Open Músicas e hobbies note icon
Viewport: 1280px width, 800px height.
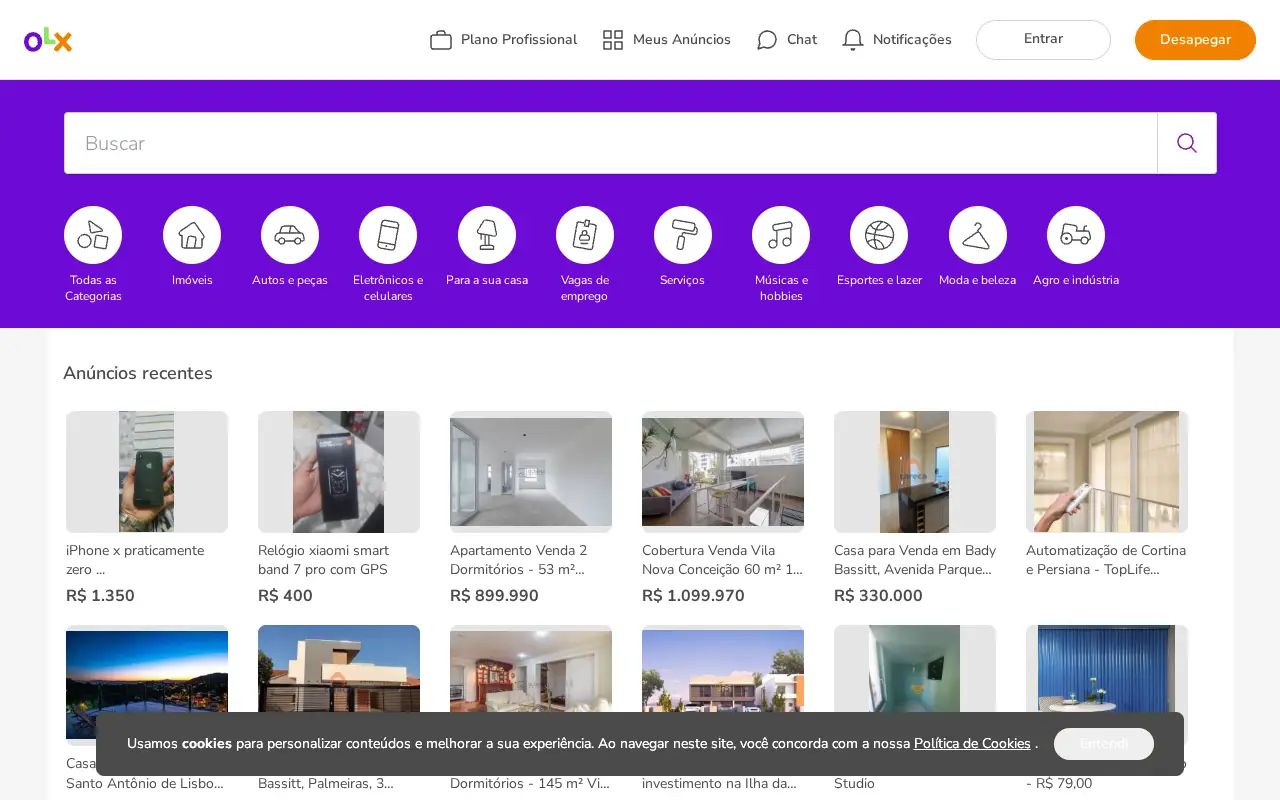(781, 235)
